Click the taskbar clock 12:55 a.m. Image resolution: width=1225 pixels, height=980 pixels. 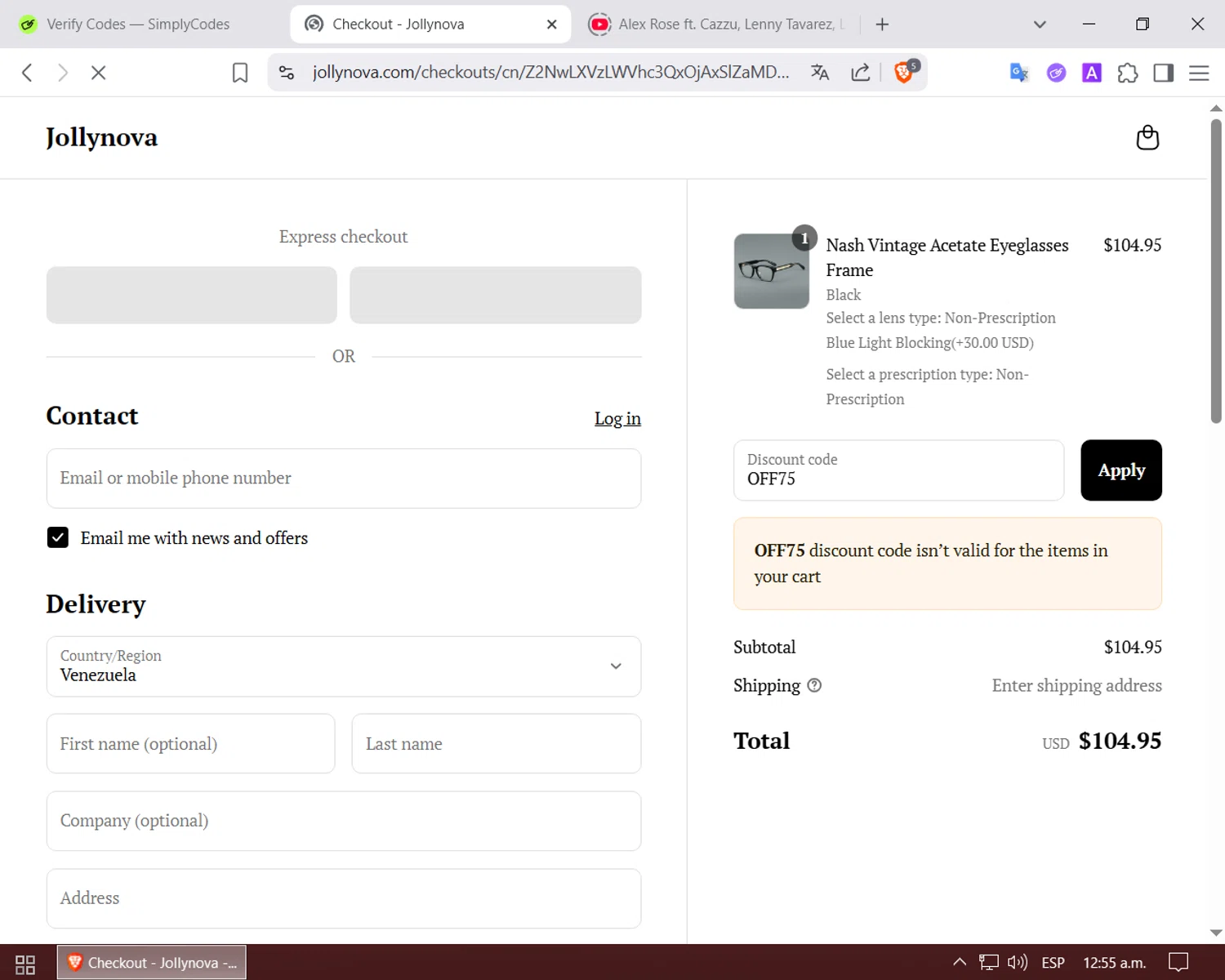pos(1115,963)
